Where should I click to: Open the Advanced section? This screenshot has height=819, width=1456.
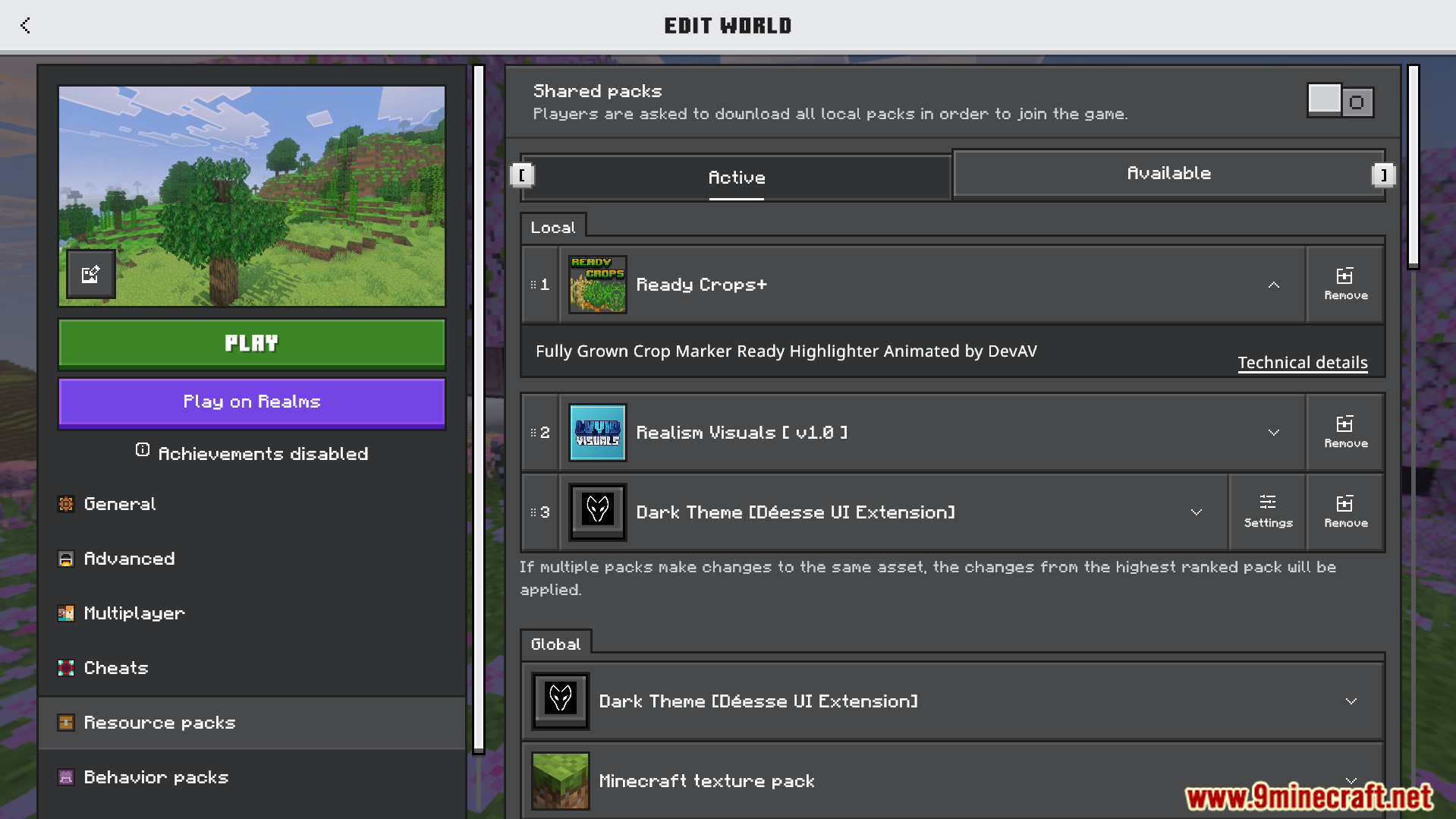point(252,559)
